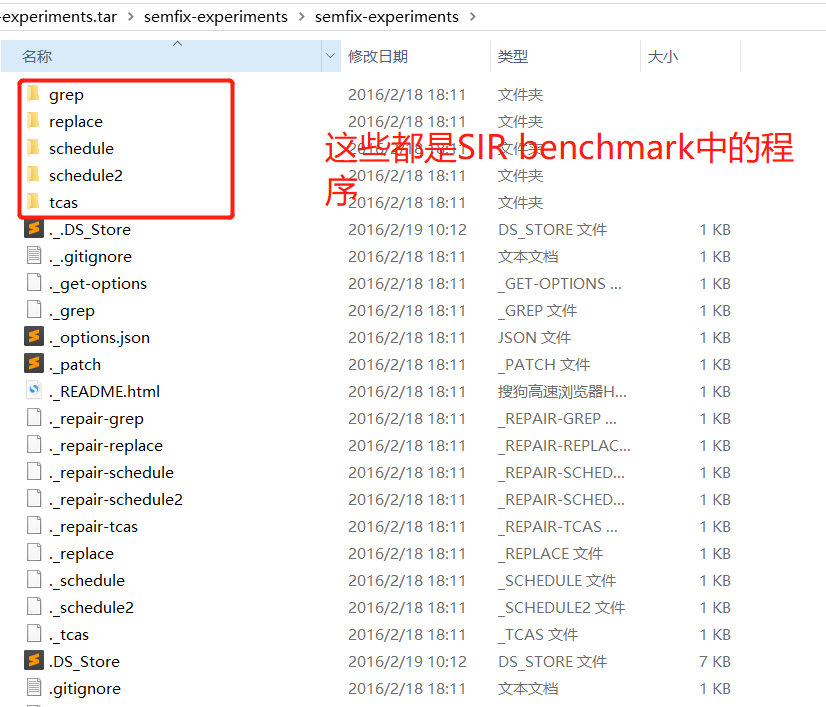
Task: Open breadcrumb chevron after last semfix-experiments
Action: coord(471,16)
